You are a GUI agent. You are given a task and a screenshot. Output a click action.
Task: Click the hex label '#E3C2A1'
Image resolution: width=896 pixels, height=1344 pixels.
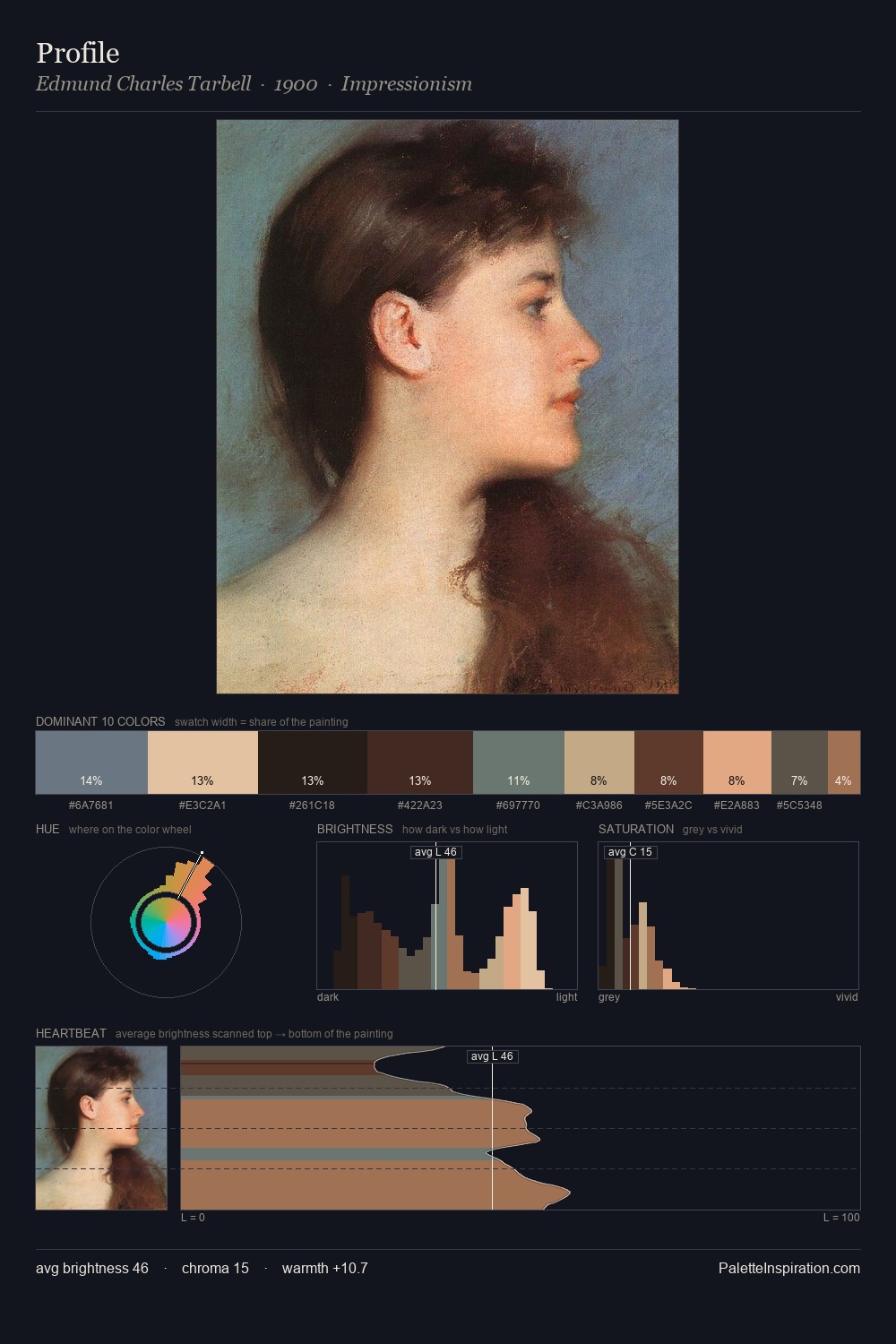pos(202,806)
